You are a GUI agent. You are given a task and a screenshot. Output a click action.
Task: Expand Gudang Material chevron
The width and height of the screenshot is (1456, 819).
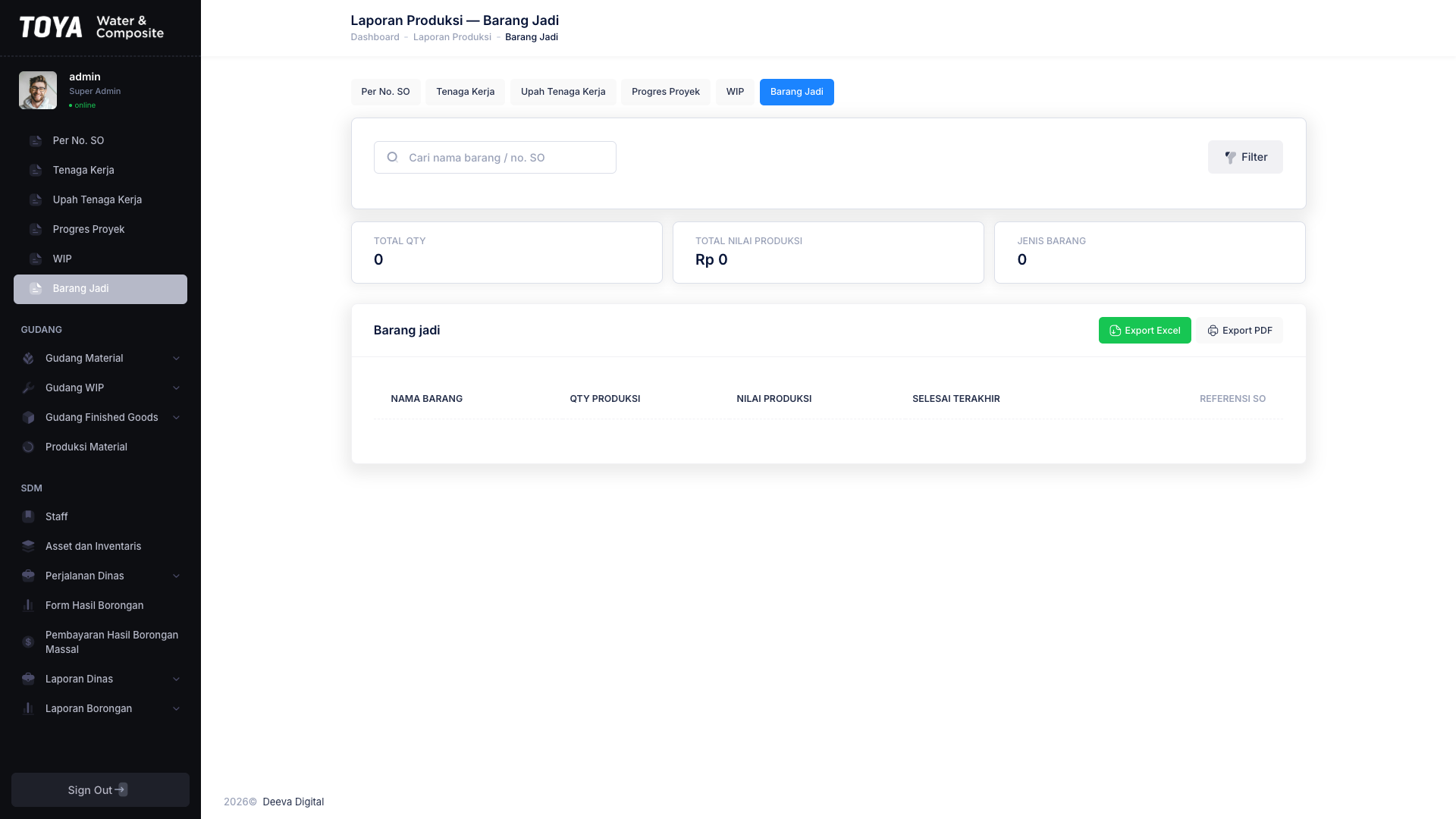[x=176, y=359]
